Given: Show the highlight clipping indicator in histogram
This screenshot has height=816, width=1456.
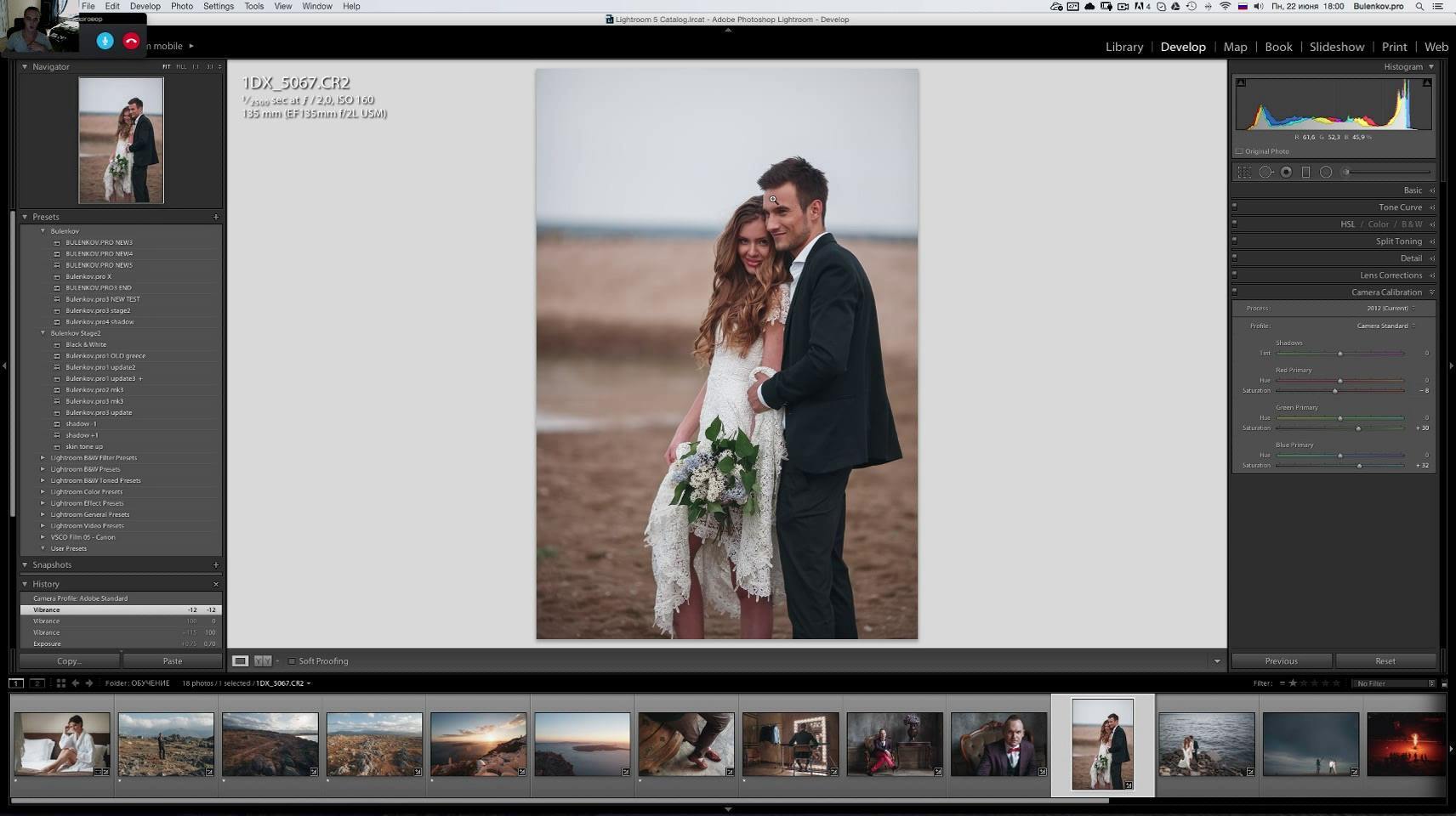Looking at the screenshot, I should tap(1427, 82).
